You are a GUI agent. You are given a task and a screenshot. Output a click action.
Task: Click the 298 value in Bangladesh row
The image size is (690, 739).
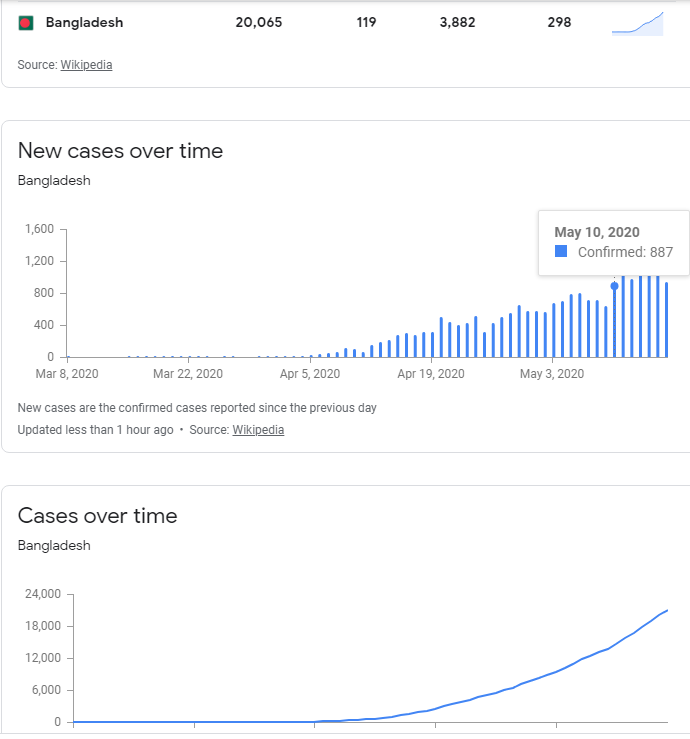[559, 22]
